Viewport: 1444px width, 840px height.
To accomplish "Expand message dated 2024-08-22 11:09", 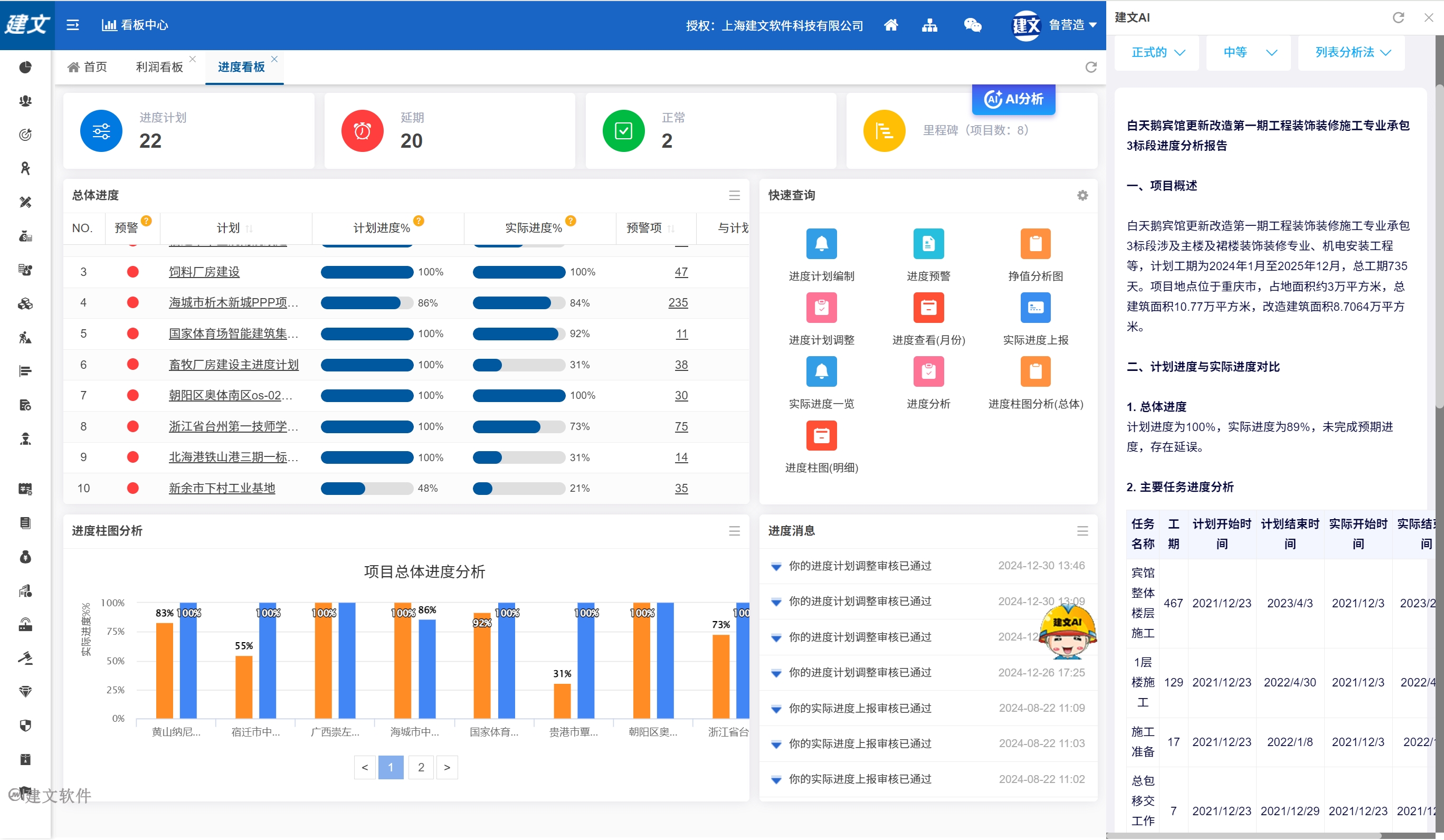I will [775, 709].
